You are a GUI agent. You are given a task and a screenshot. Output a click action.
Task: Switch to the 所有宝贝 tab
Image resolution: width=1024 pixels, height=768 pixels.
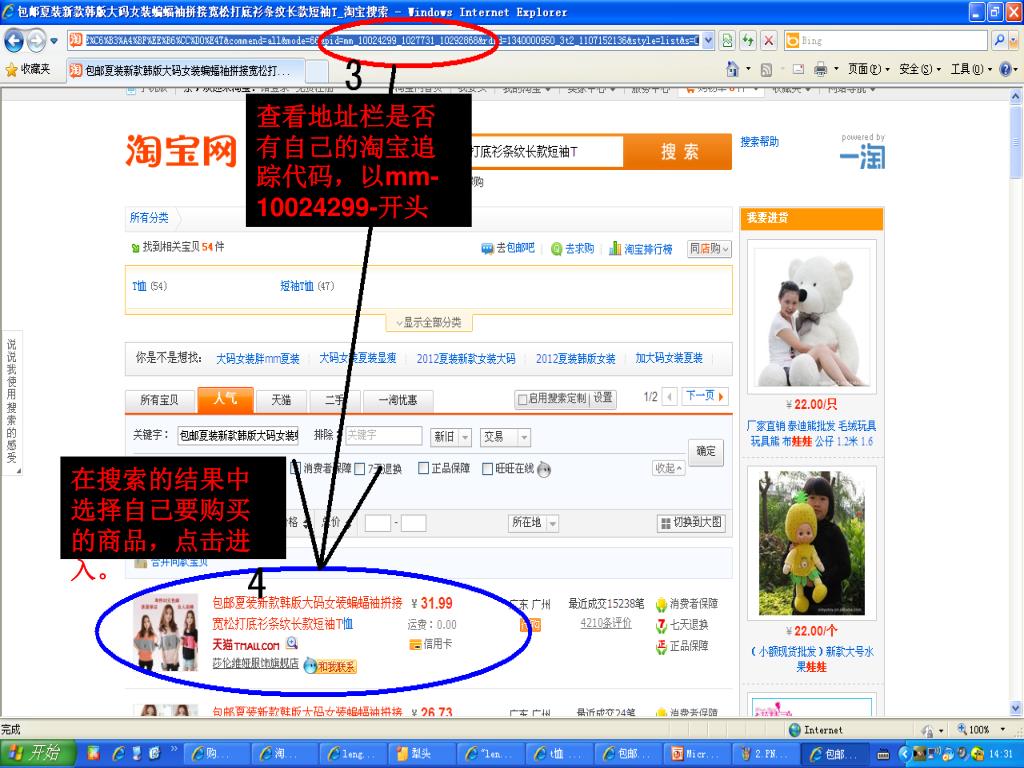pos(159,400)
